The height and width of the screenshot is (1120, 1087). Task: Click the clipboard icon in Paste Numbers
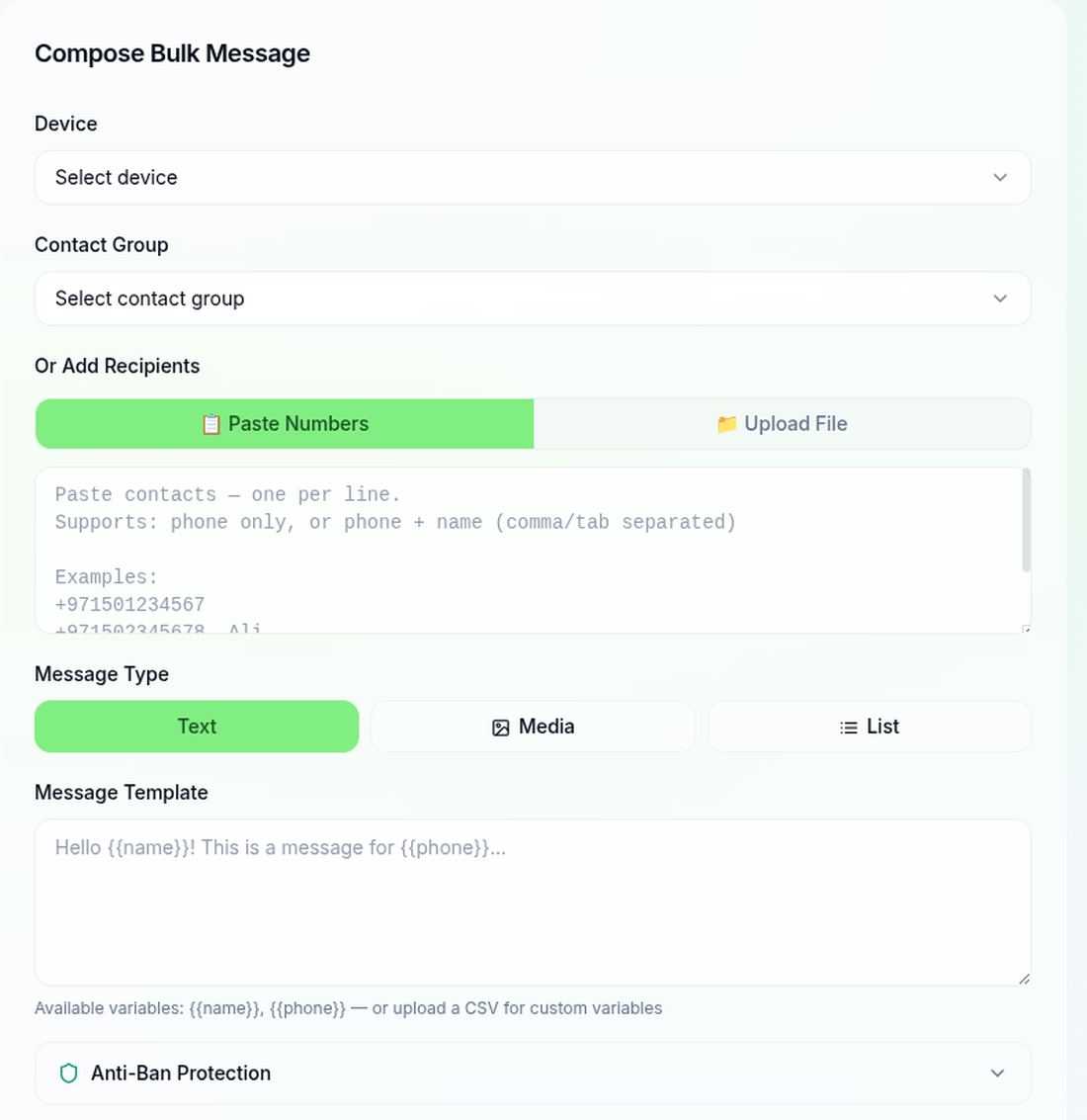[210, 424]
